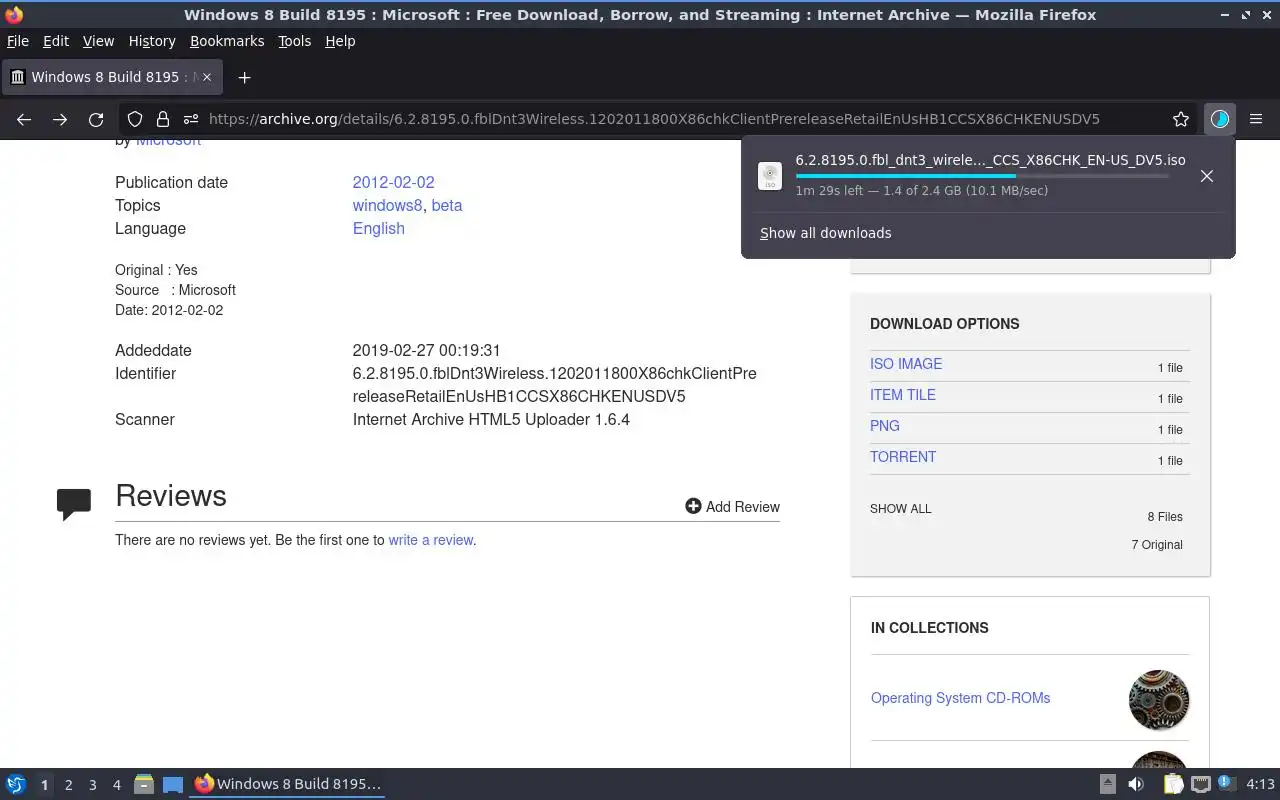
Task: Click the Reviews heading
Action: click(x=171, y=496)
